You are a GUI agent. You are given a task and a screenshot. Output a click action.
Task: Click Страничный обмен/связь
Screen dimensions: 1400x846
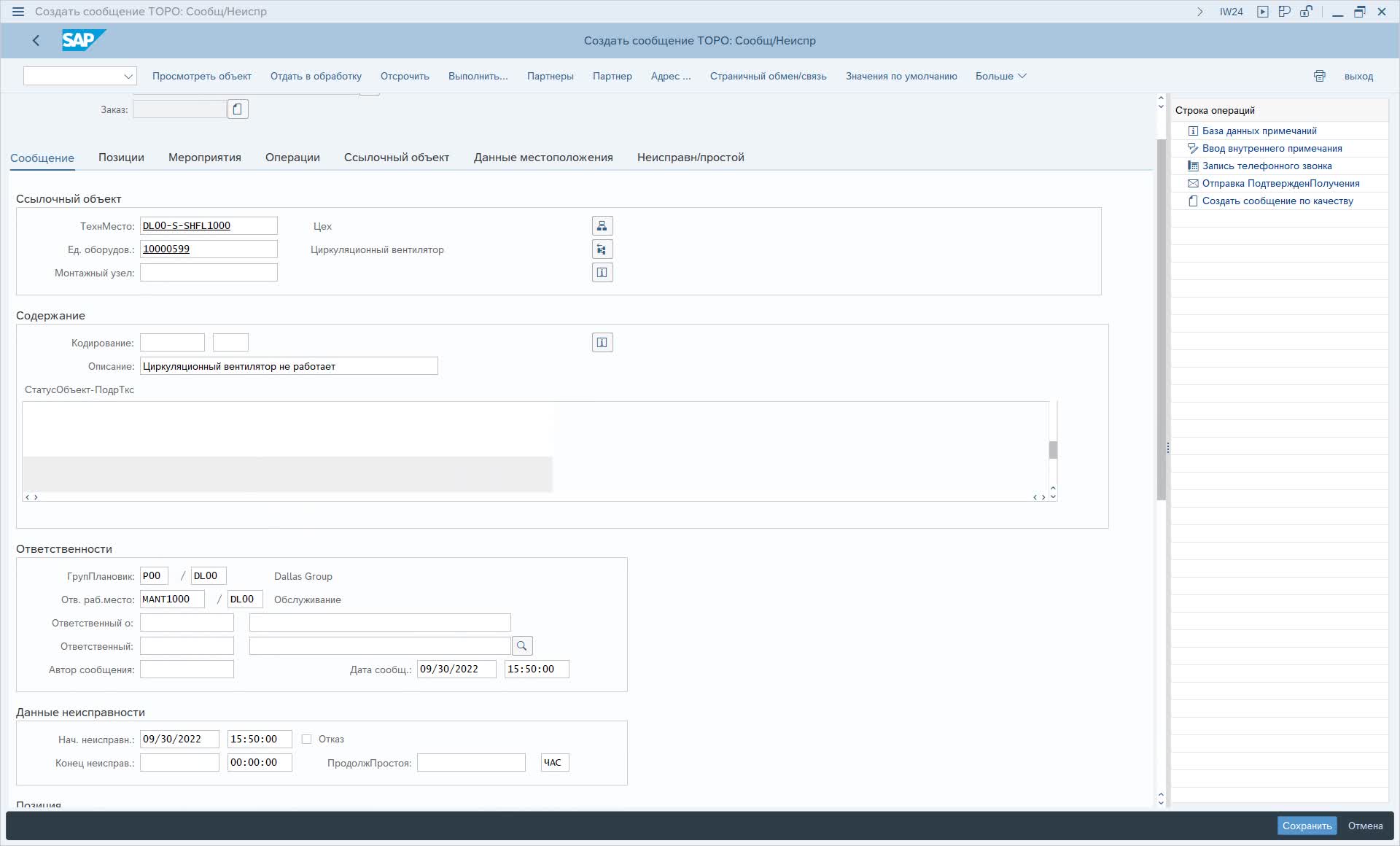tap(769, 76)
